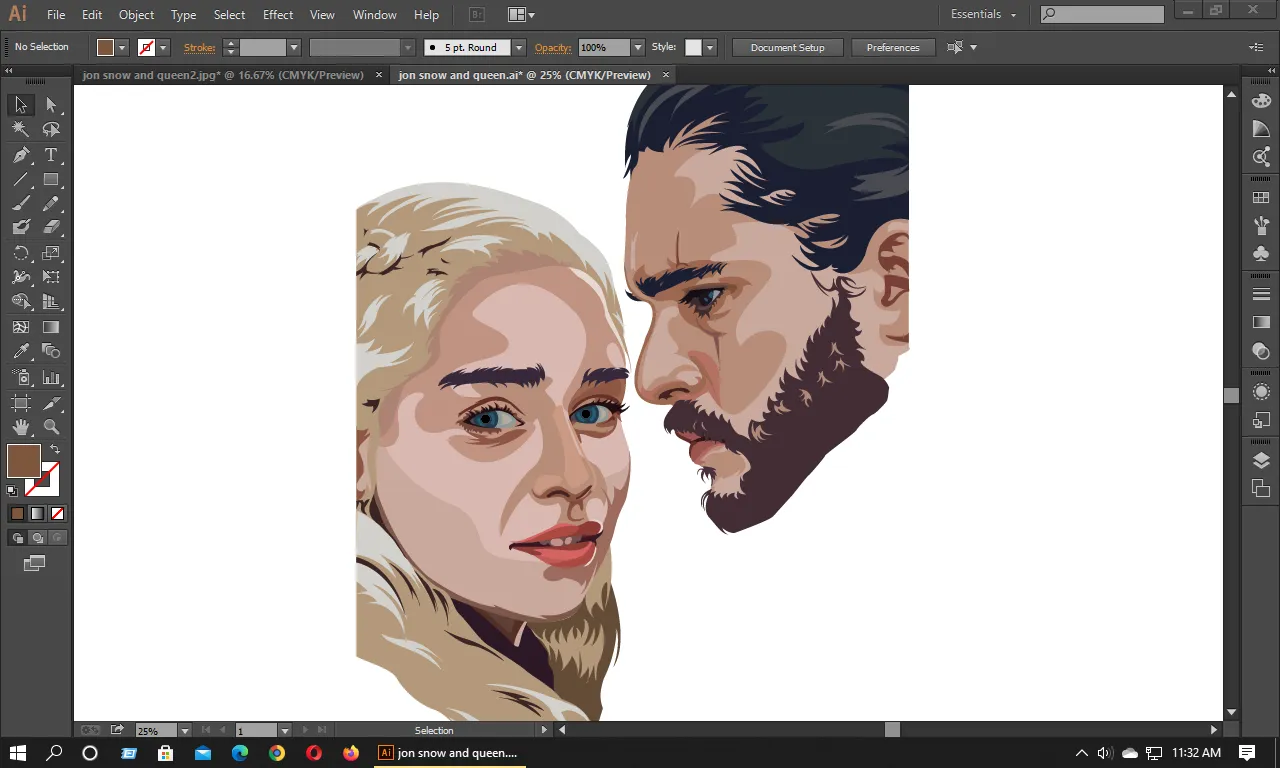The width and height of the screenshot is (1280, 768).
Task: Change Screen Mode button
Action: pos(35,564)
